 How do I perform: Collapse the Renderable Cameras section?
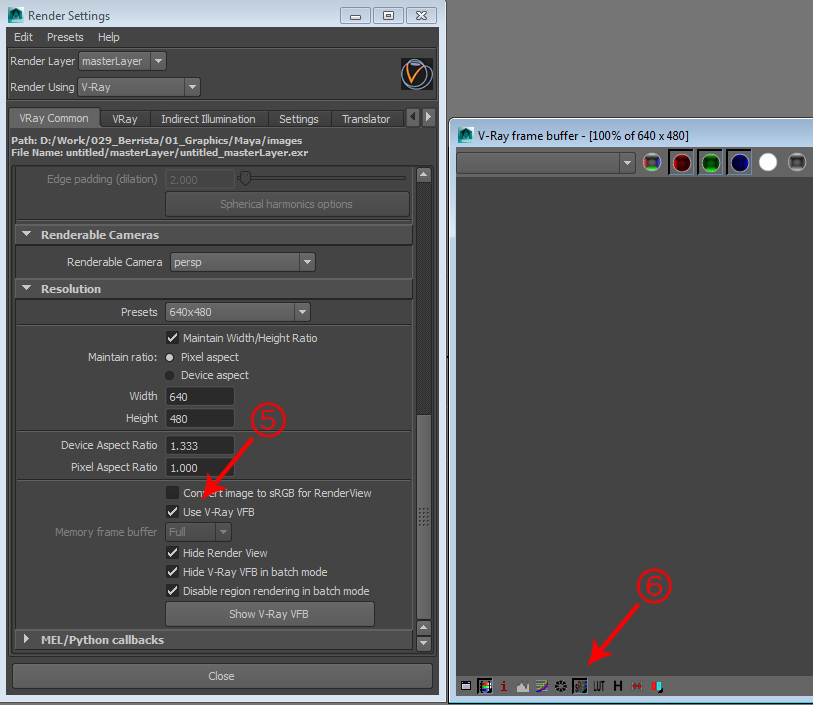tap(26, 234)
